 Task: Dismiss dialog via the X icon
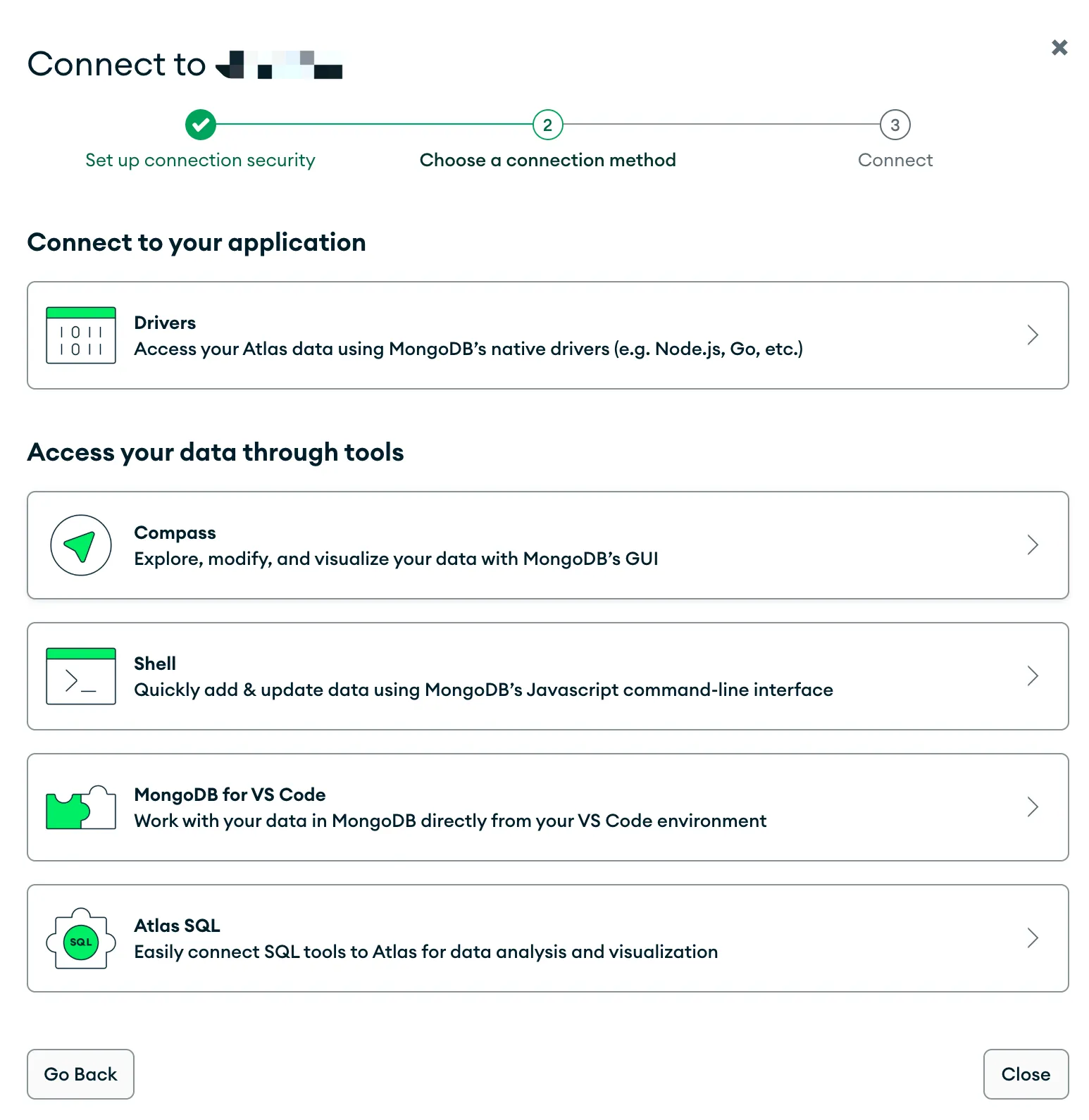point(1059,47)
